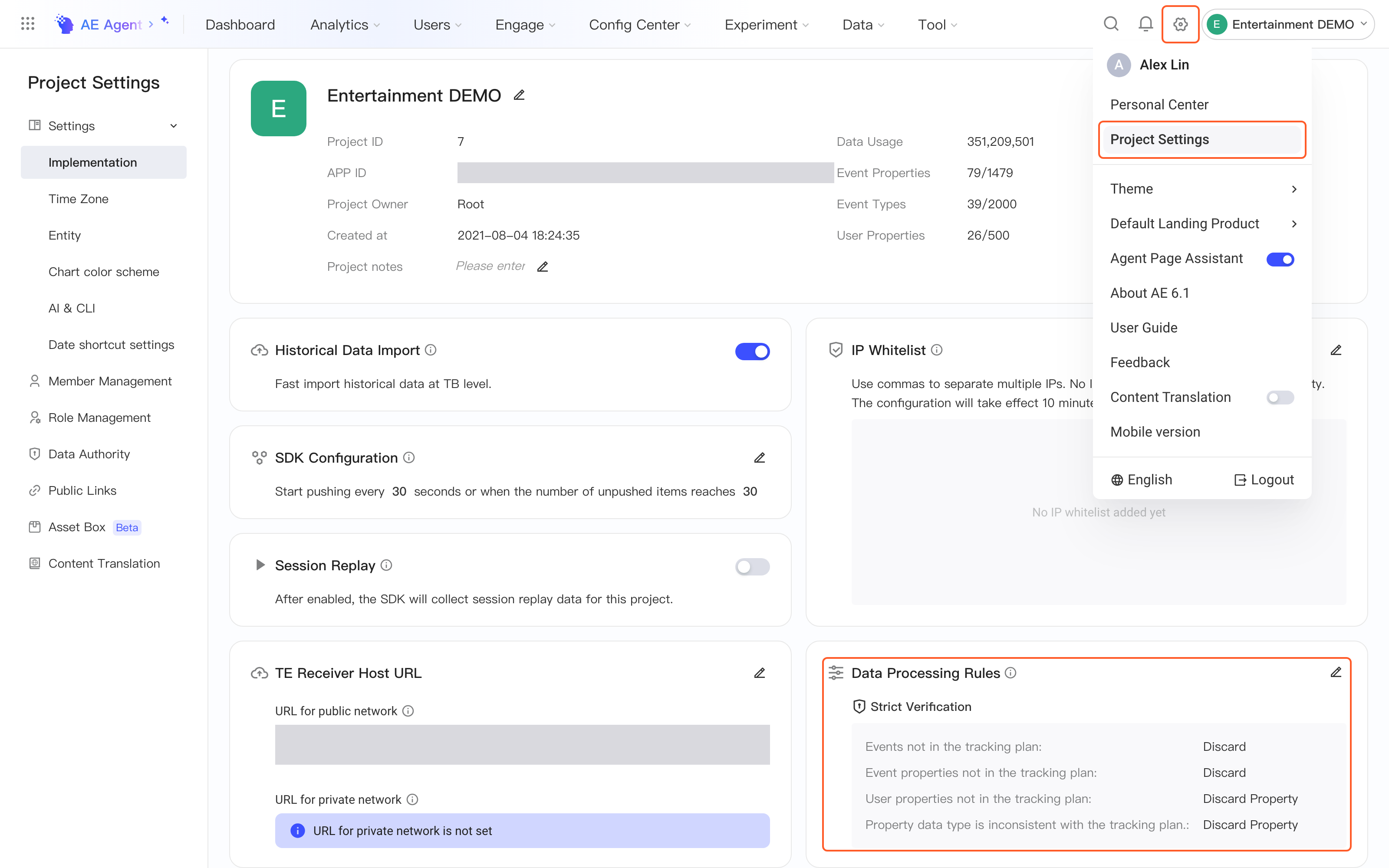
Task: Click info icon next to SDK Configuration
Action: pos(408,457)
